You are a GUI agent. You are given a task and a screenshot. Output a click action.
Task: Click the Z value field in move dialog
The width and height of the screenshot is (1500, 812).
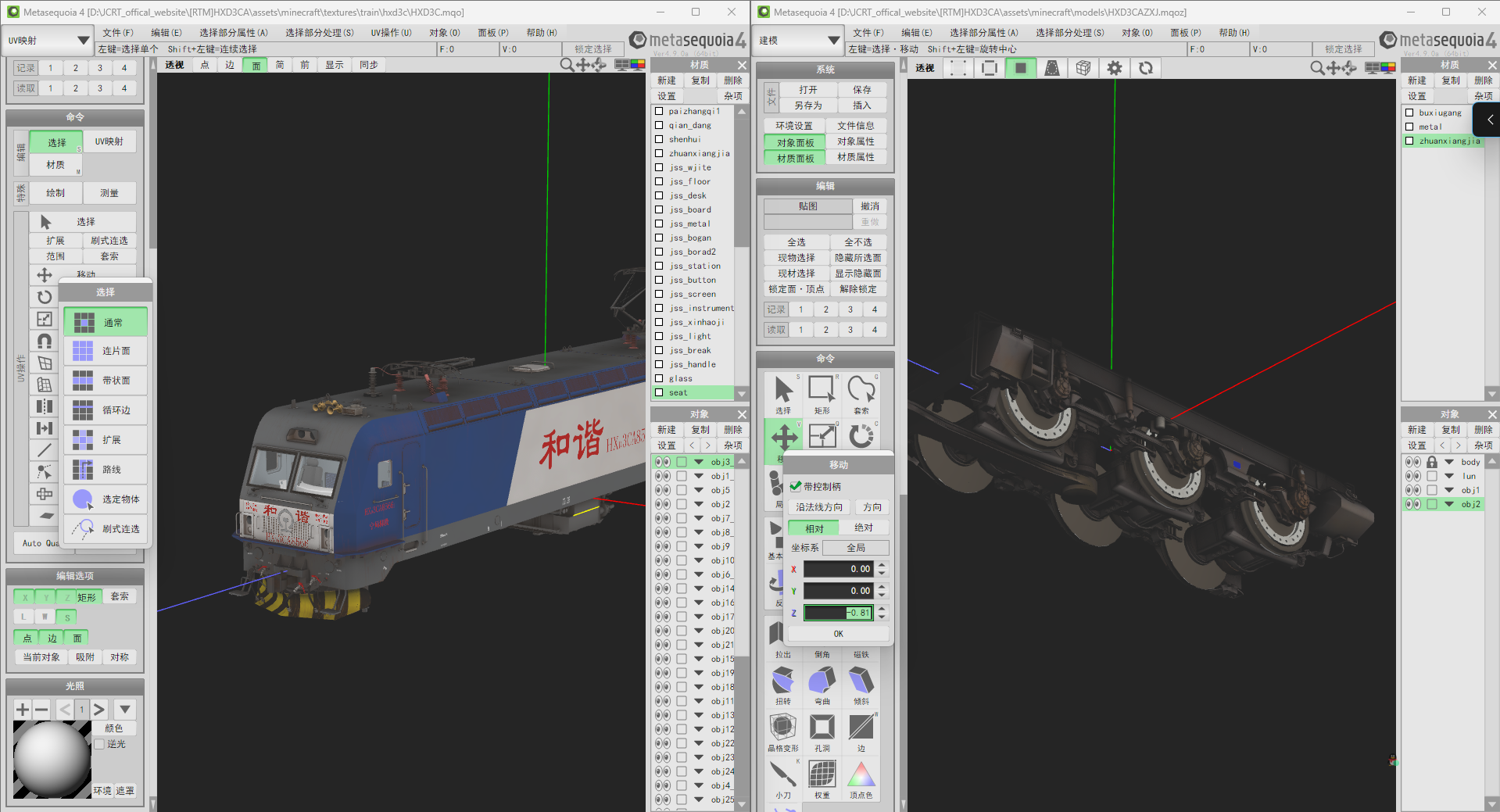click(839, 613)
